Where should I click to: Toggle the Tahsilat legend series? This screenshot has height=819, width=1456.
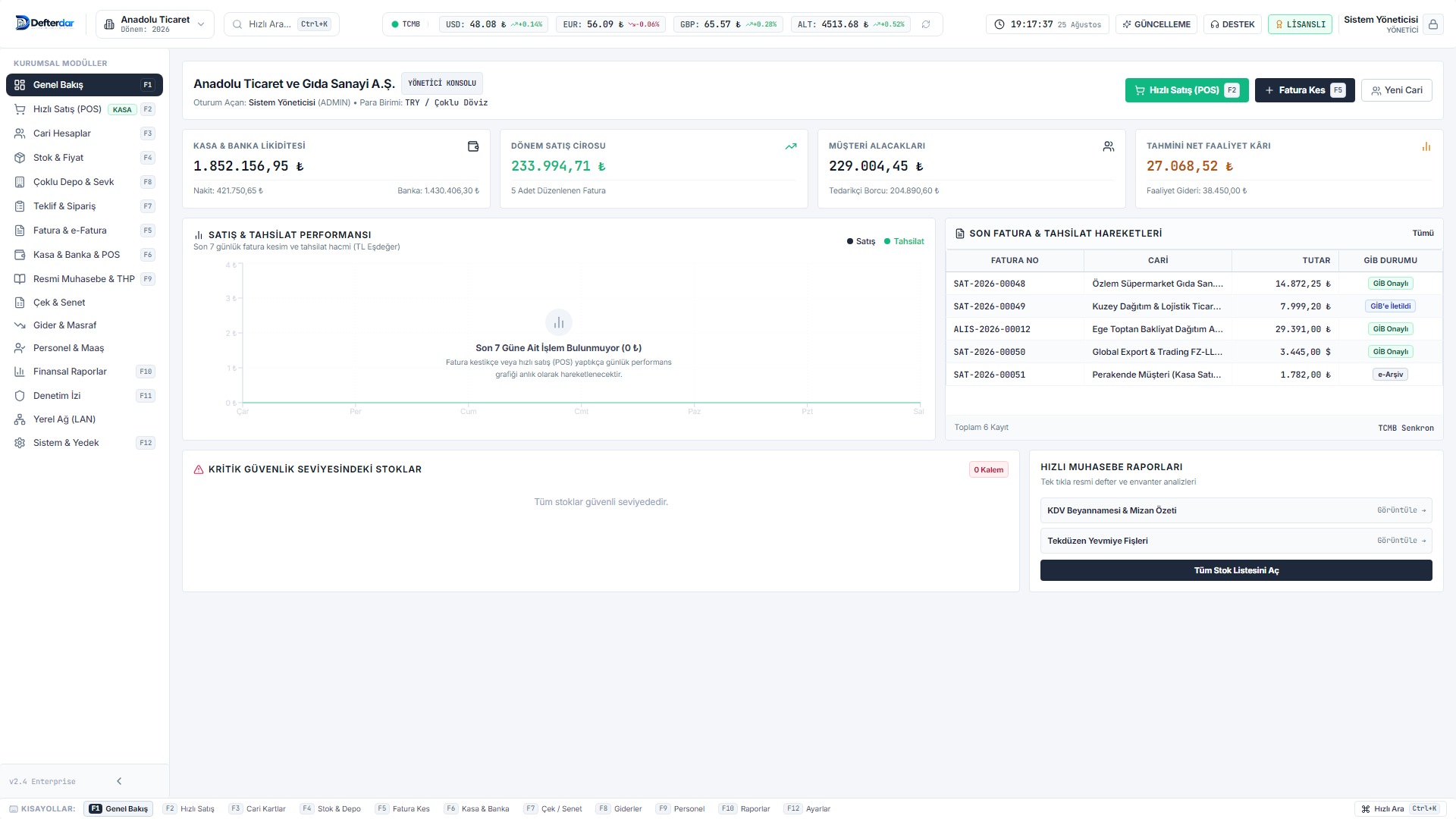click(x=904, y=241)
